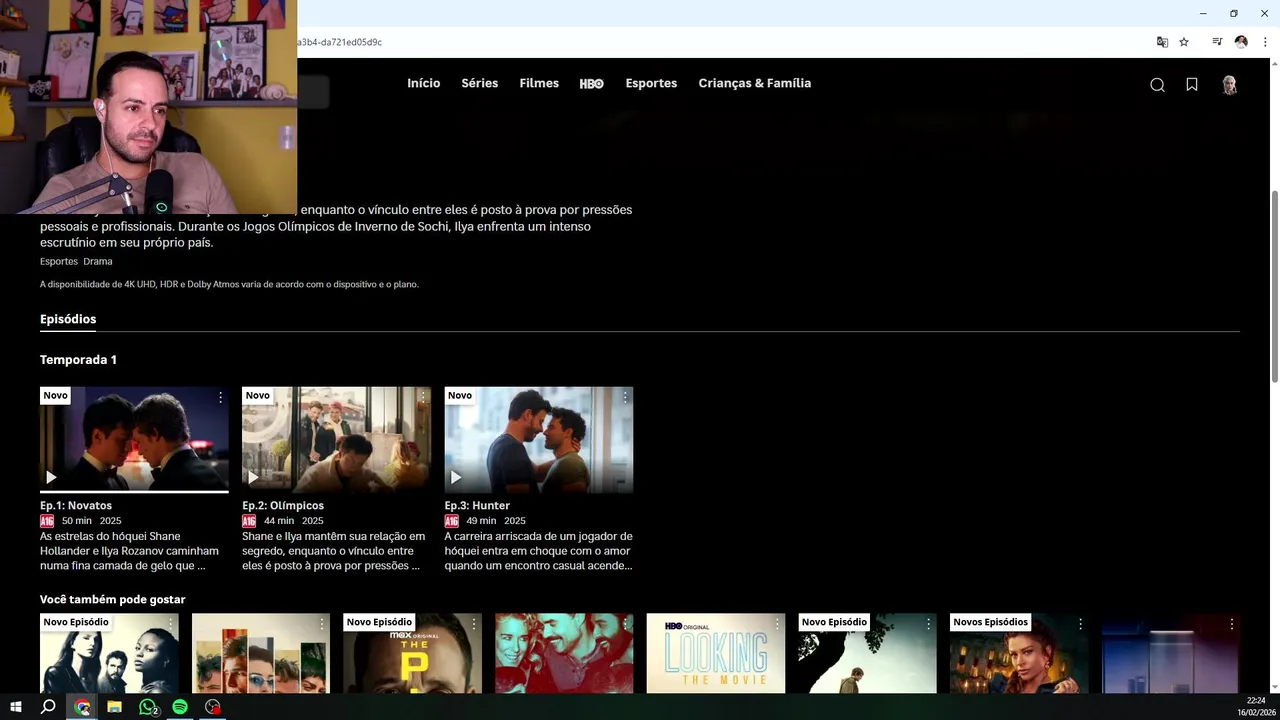This screenshot has width=1280, height=720.
Task: Bookmark this page with the star icon
Action: click(1184, 42)
